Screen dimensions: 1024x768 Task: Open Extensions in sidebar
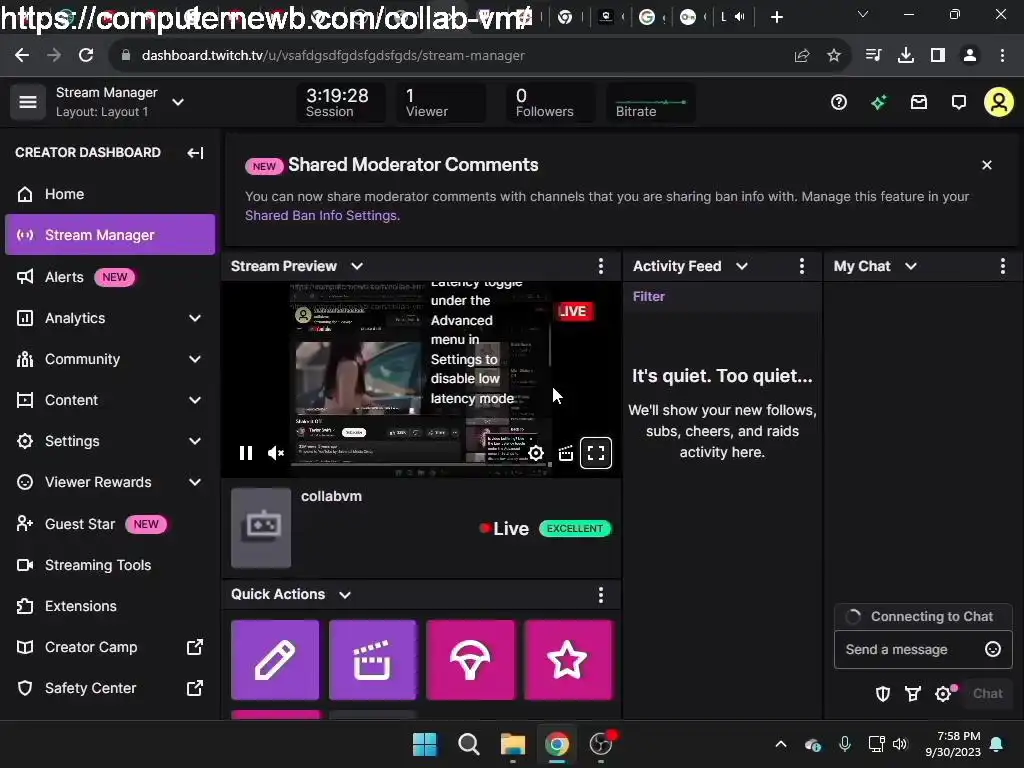tap(110, 606)
